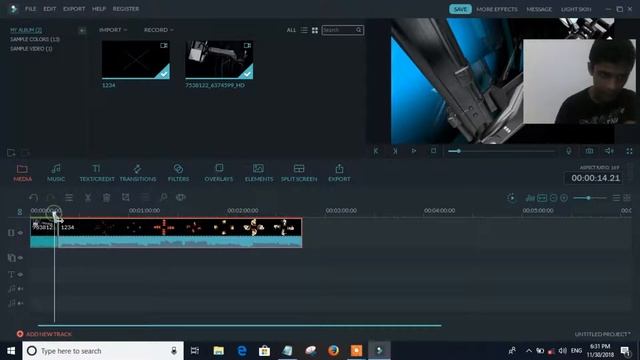
Task: Click the timeline zoom slider
Action: click(x=590, y=198)
